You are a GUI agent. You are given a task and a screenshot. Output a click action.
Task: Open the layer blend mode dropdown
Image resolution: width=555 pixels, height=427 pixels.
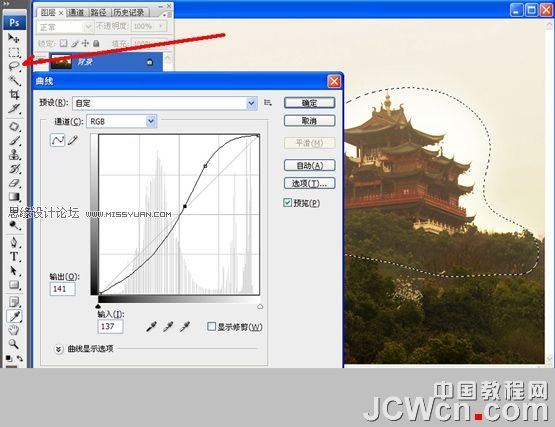click(x=65, y=27)
